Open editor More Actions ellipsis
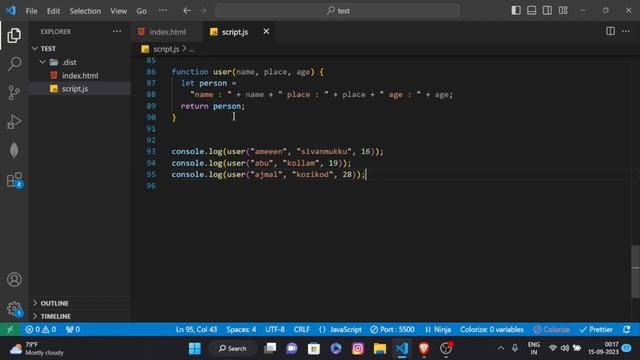640x360 pixels. (x=626, y=31)
